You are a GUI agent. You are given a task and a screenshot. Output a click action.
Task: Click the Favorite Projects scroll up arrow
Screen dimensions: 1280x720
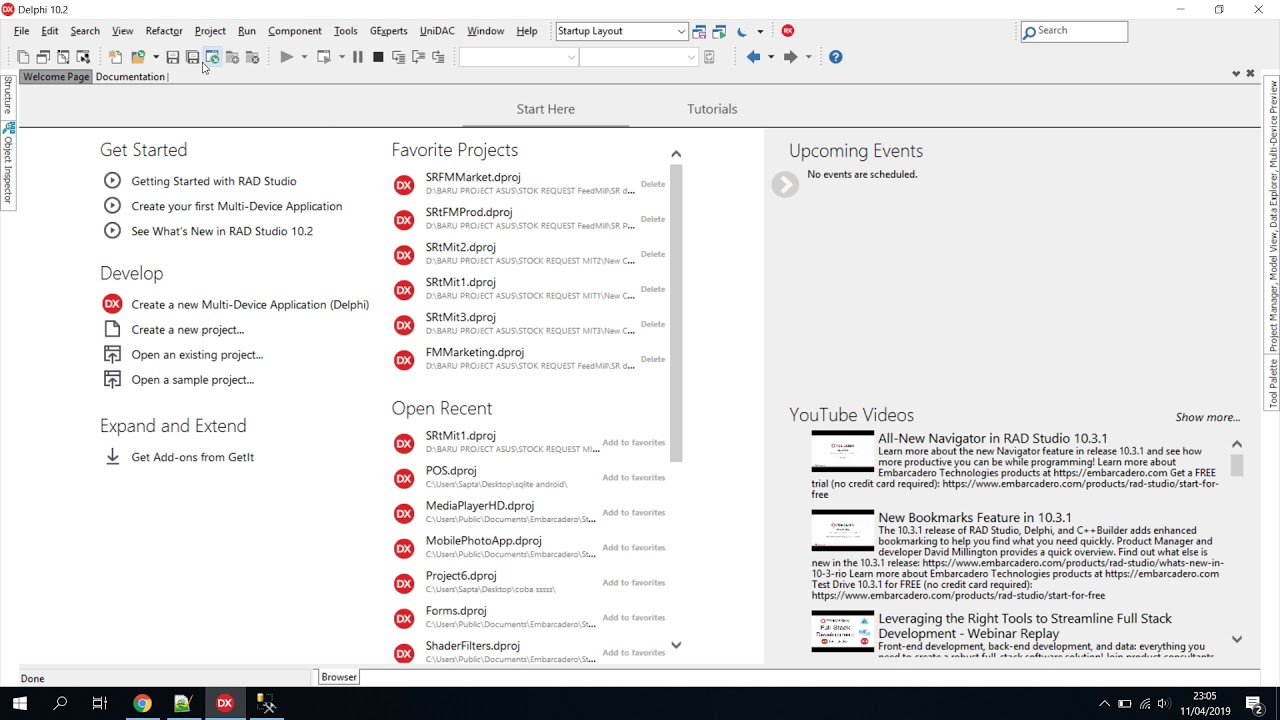pyautogui.click(x=676, y=154)
